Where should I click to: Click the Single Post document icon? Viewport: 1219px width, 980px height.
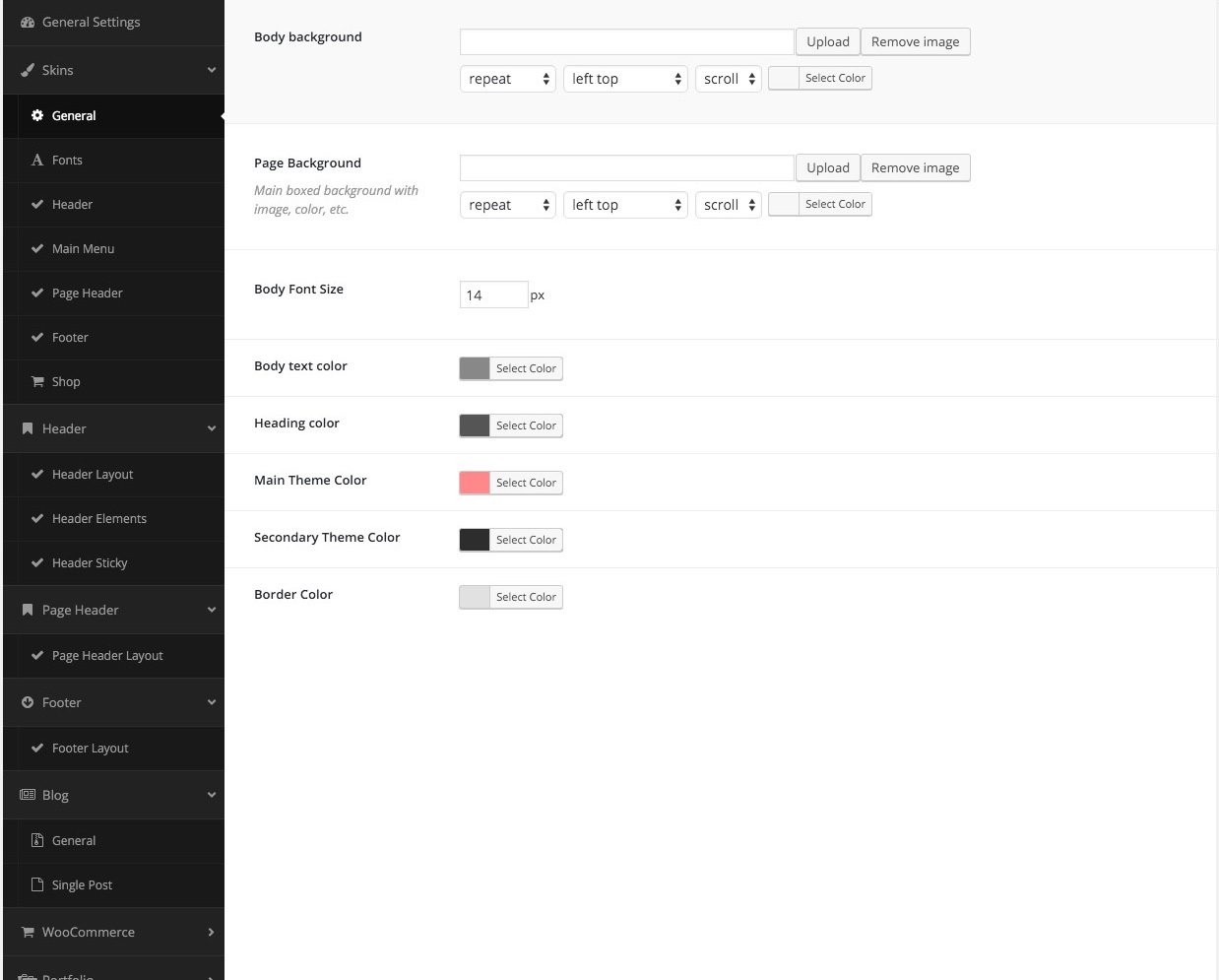(x=37, y=884)
